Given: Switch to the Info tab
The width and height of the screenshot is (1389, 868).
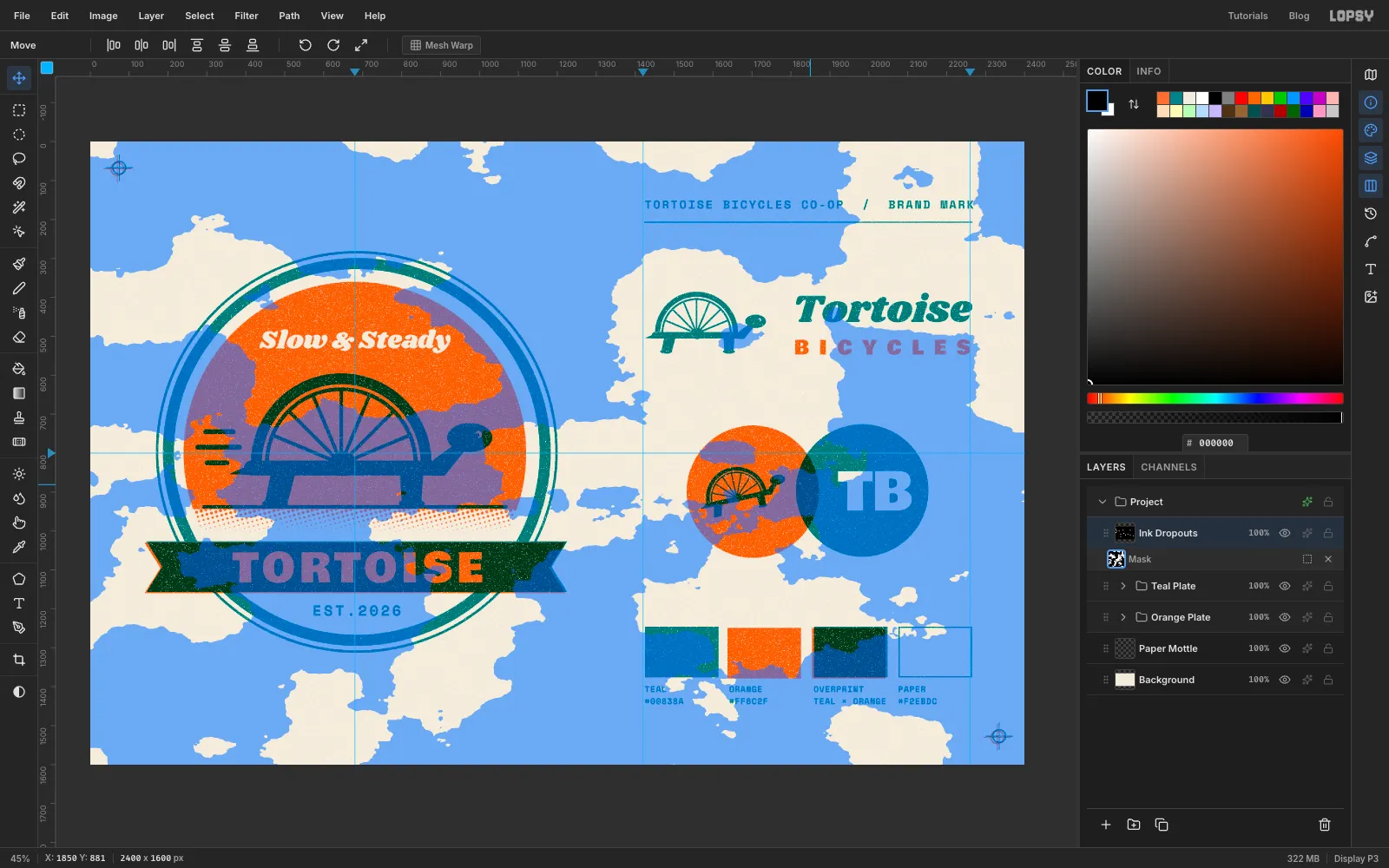Looking at the screenshot, I should click(1149, 71).
